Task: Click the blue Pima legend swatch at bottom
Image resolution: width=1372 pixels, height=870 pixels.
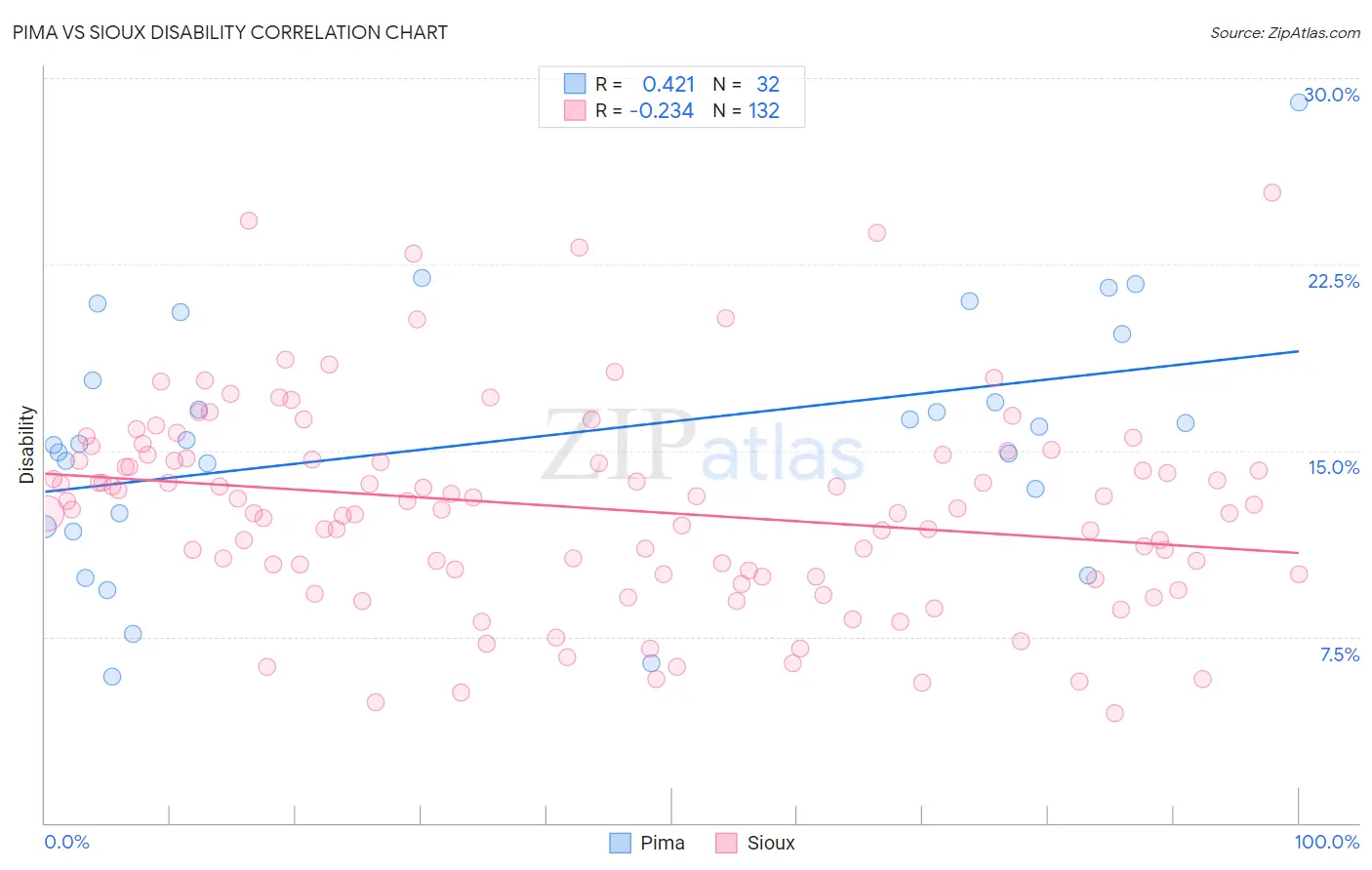Action: (620, 843)
